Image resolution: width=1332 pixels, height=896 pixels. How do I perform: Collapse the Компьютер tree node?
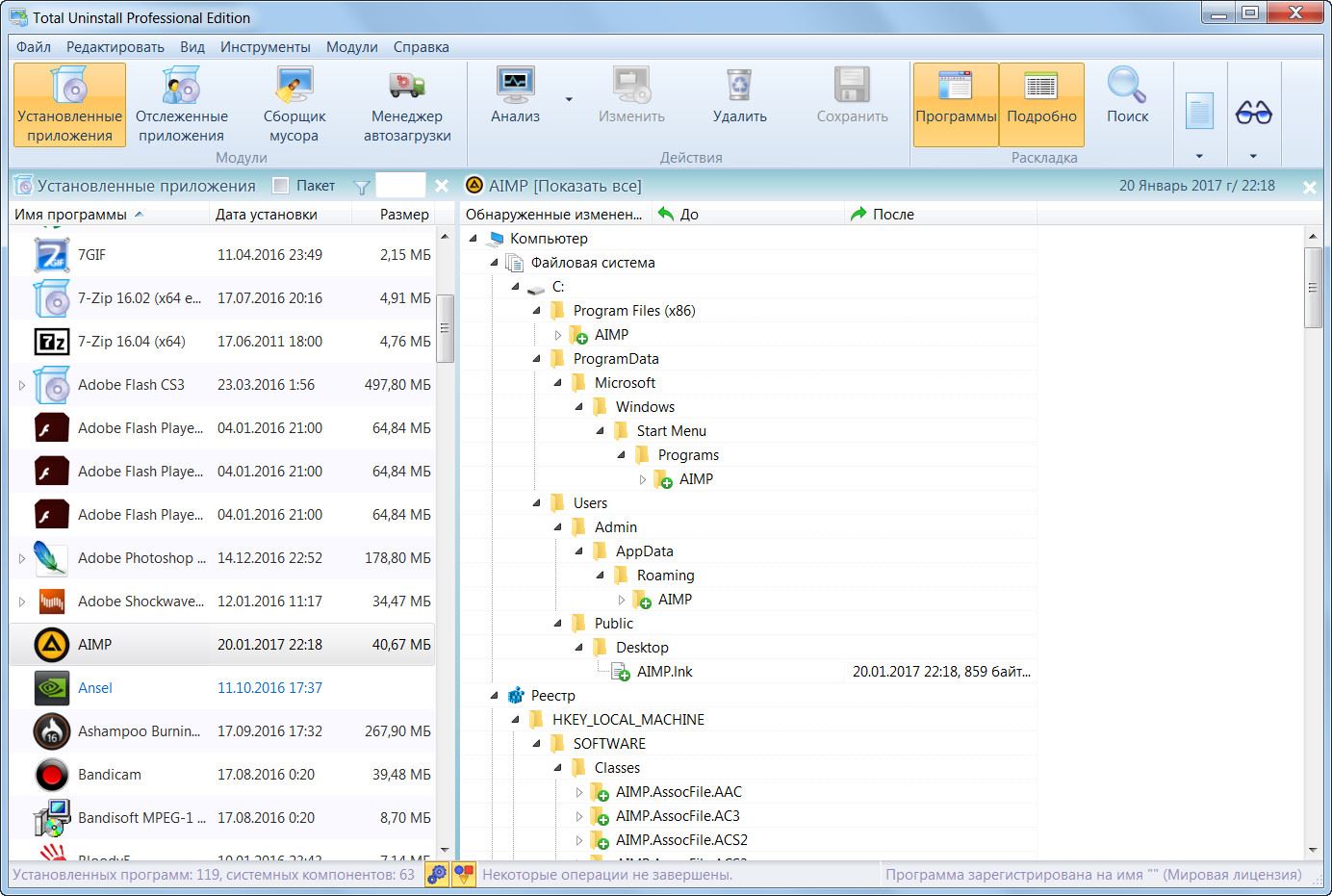474,239
